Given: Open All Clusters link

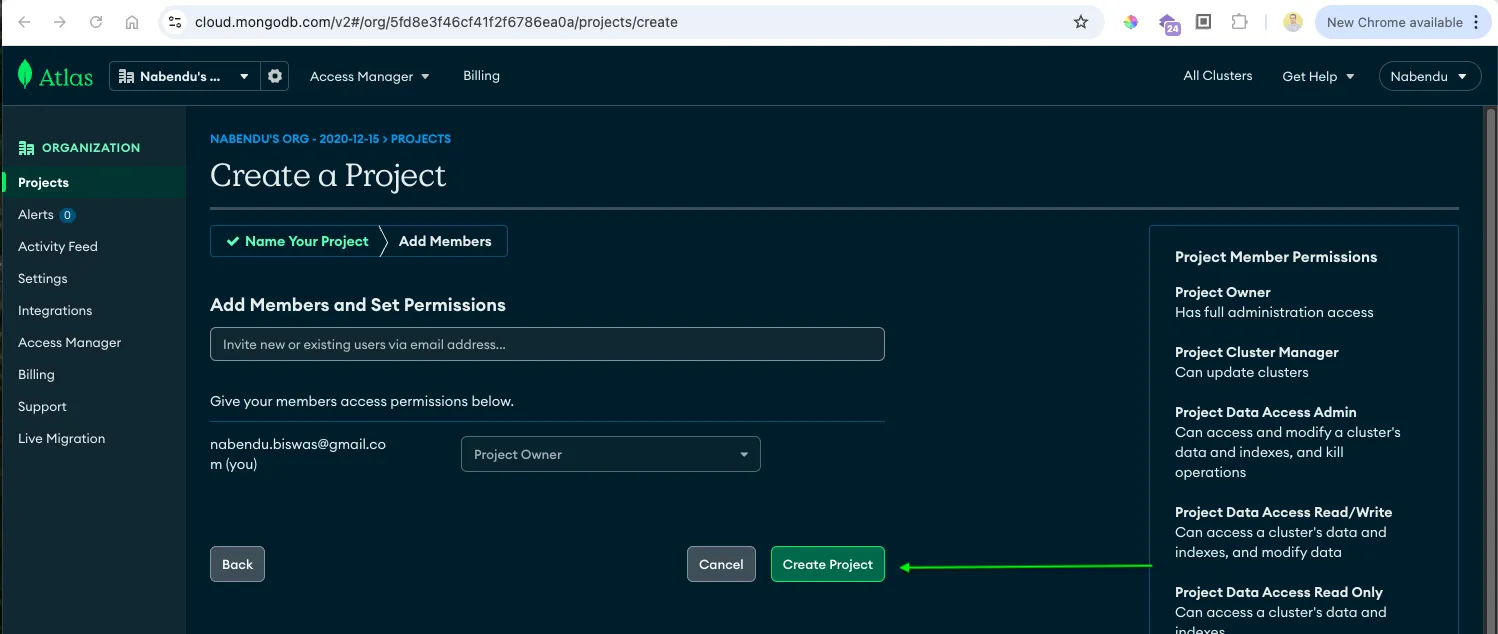Looking at the screenshot, I should click(x=1218, y=76).
